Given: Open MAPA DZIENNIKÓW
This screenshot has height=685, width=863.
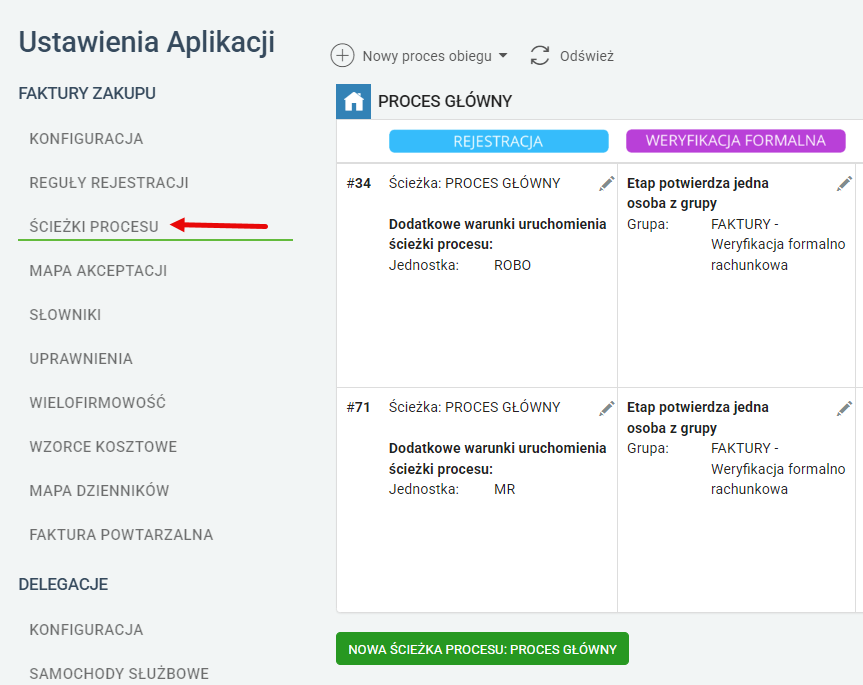Looking at the screenshot, I should (x=99, y=491).
